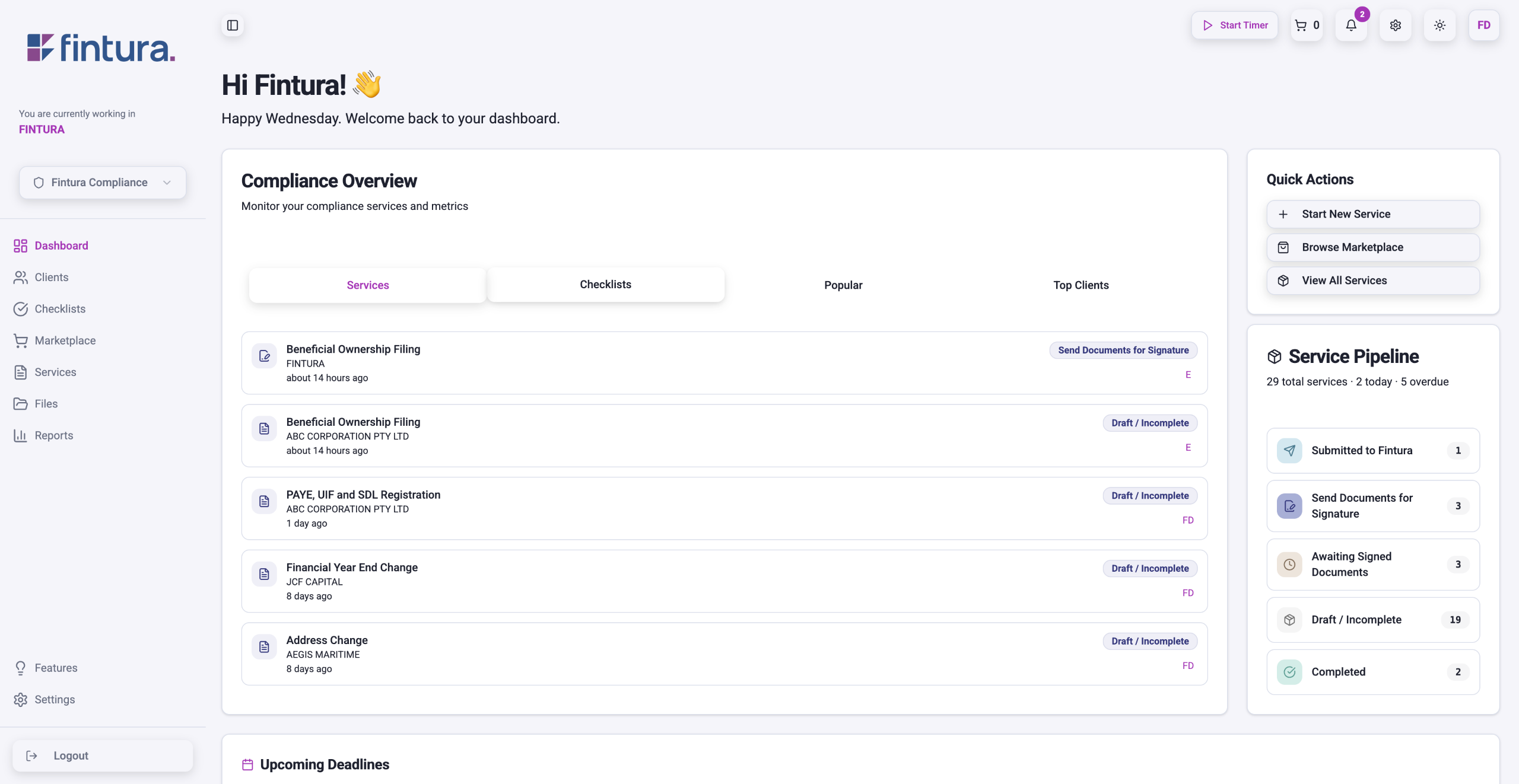The height and width of the screenshot is (784, 1519).
Task: Click the settings gear in top bar
Action: coord(1395,26)
